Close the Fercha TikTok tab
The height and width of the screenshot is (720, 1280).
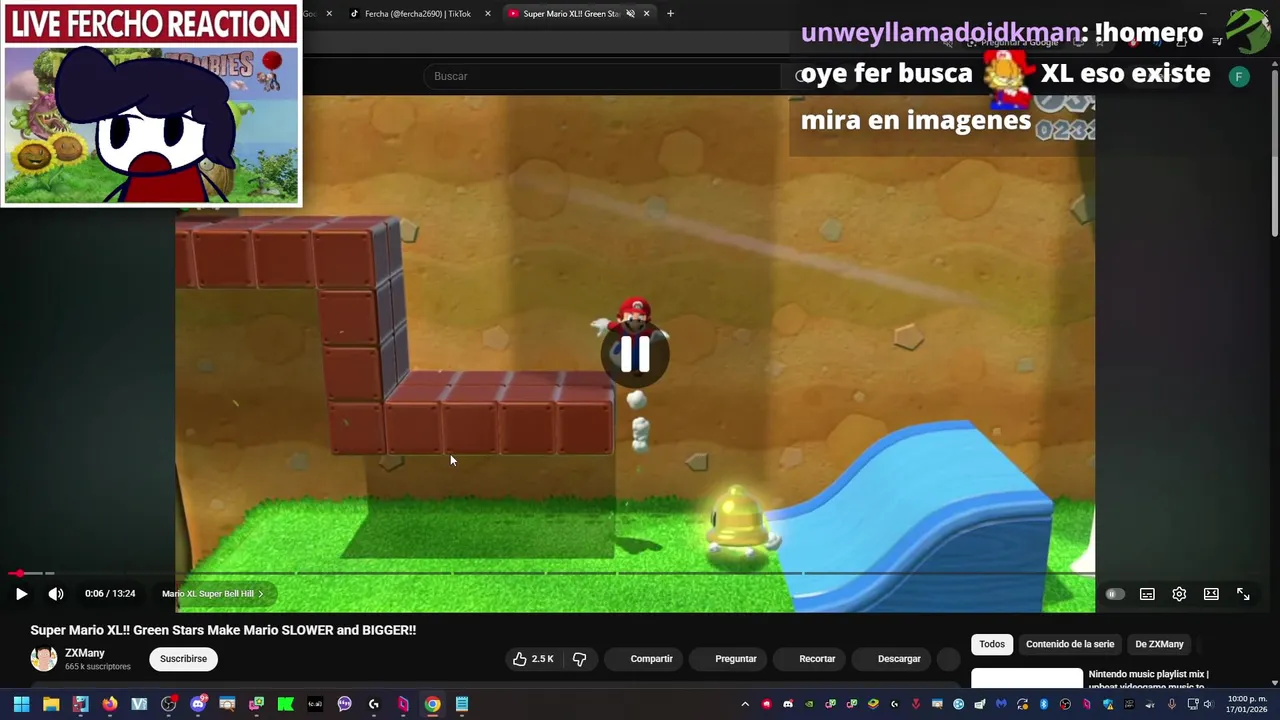(488, 14)
